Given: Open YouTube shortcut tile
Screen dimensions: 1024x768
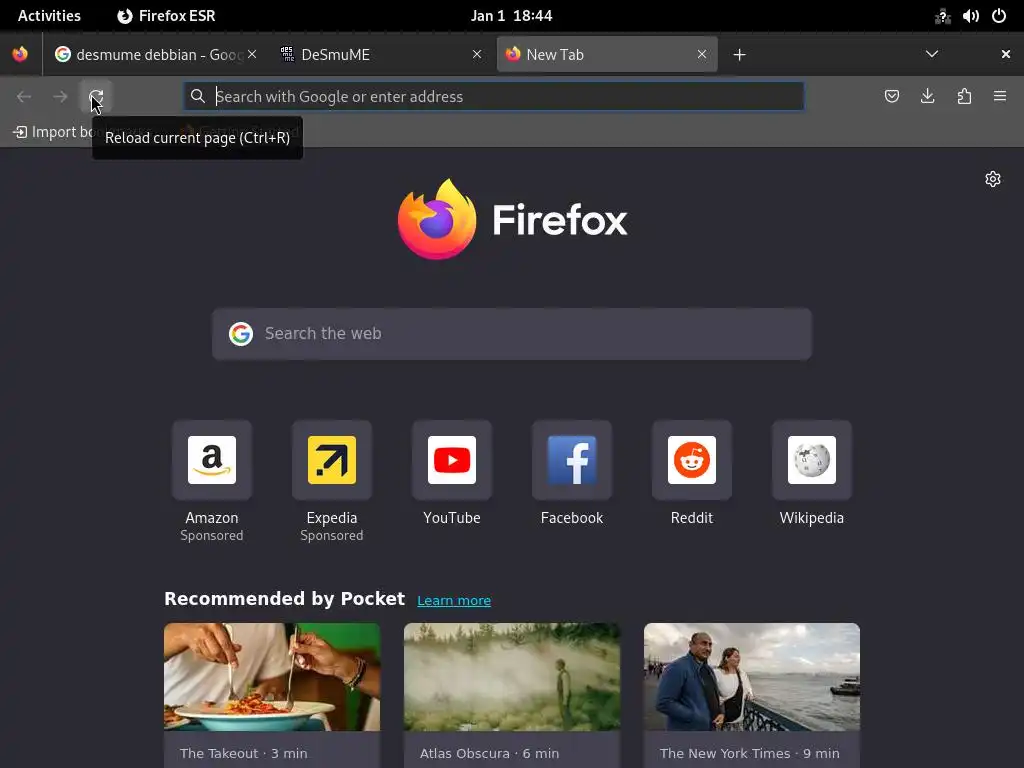Looking at the screenshot, I should click(x=452, y=460).
